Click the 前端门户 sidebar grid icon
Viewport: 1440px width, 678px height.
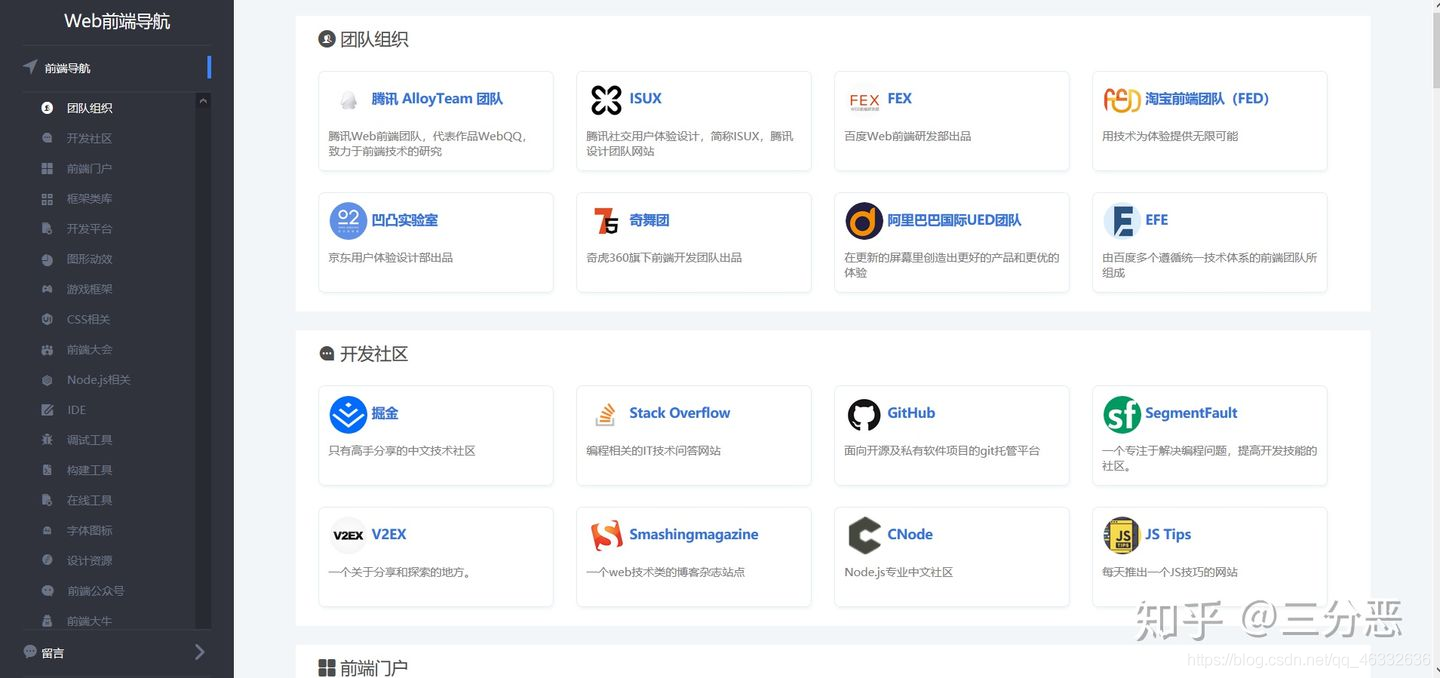pyautogui.click(x=47, y=168)
